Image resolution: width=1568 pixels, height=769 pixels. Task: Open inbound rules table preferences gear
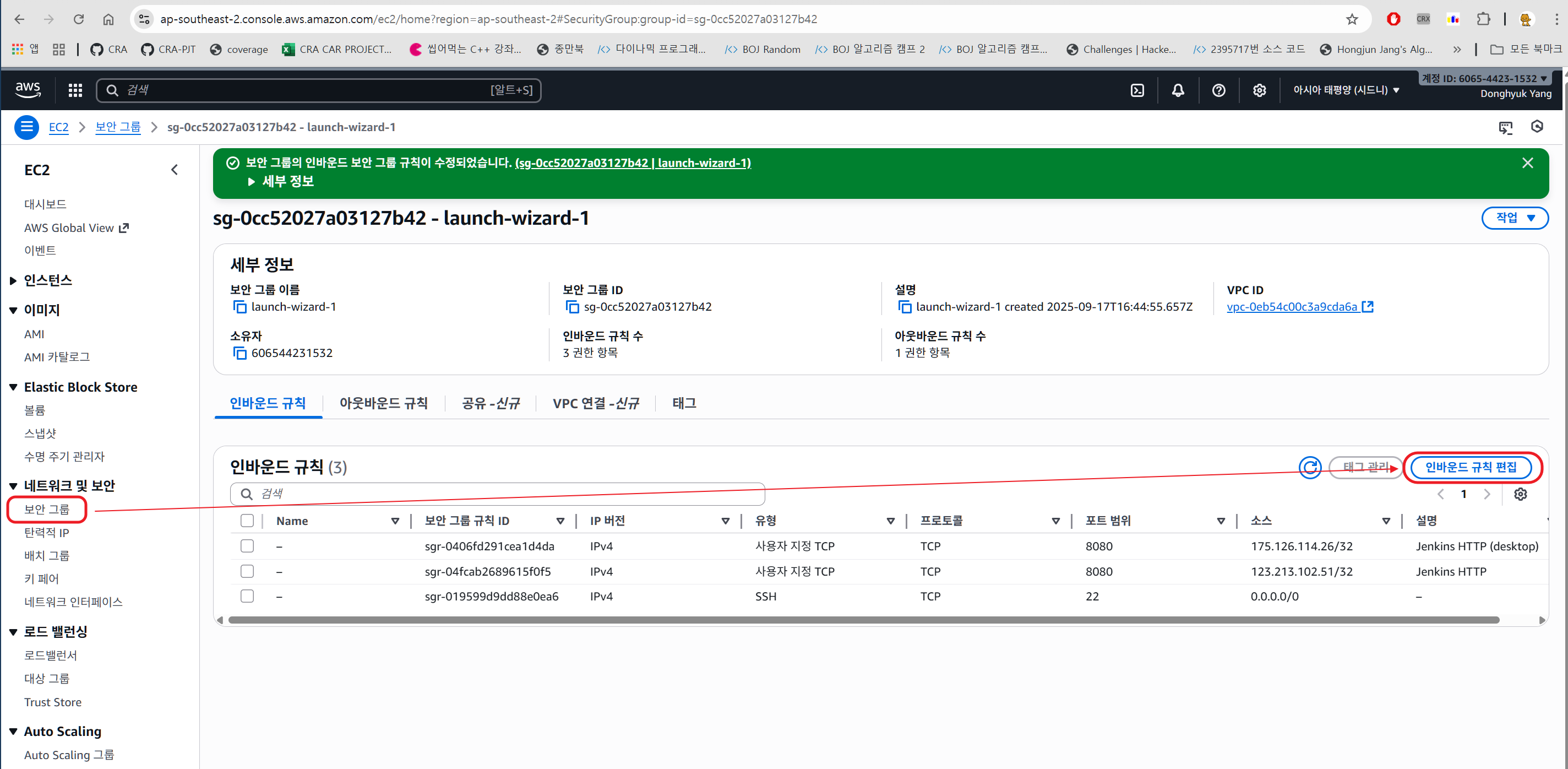(1520, 494)
